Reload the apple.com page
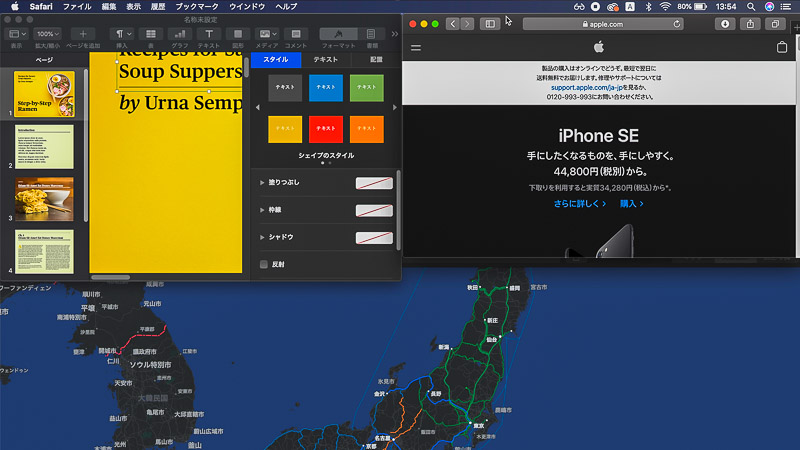The width and height of the screenshot is (800, 450). (677, 24)
